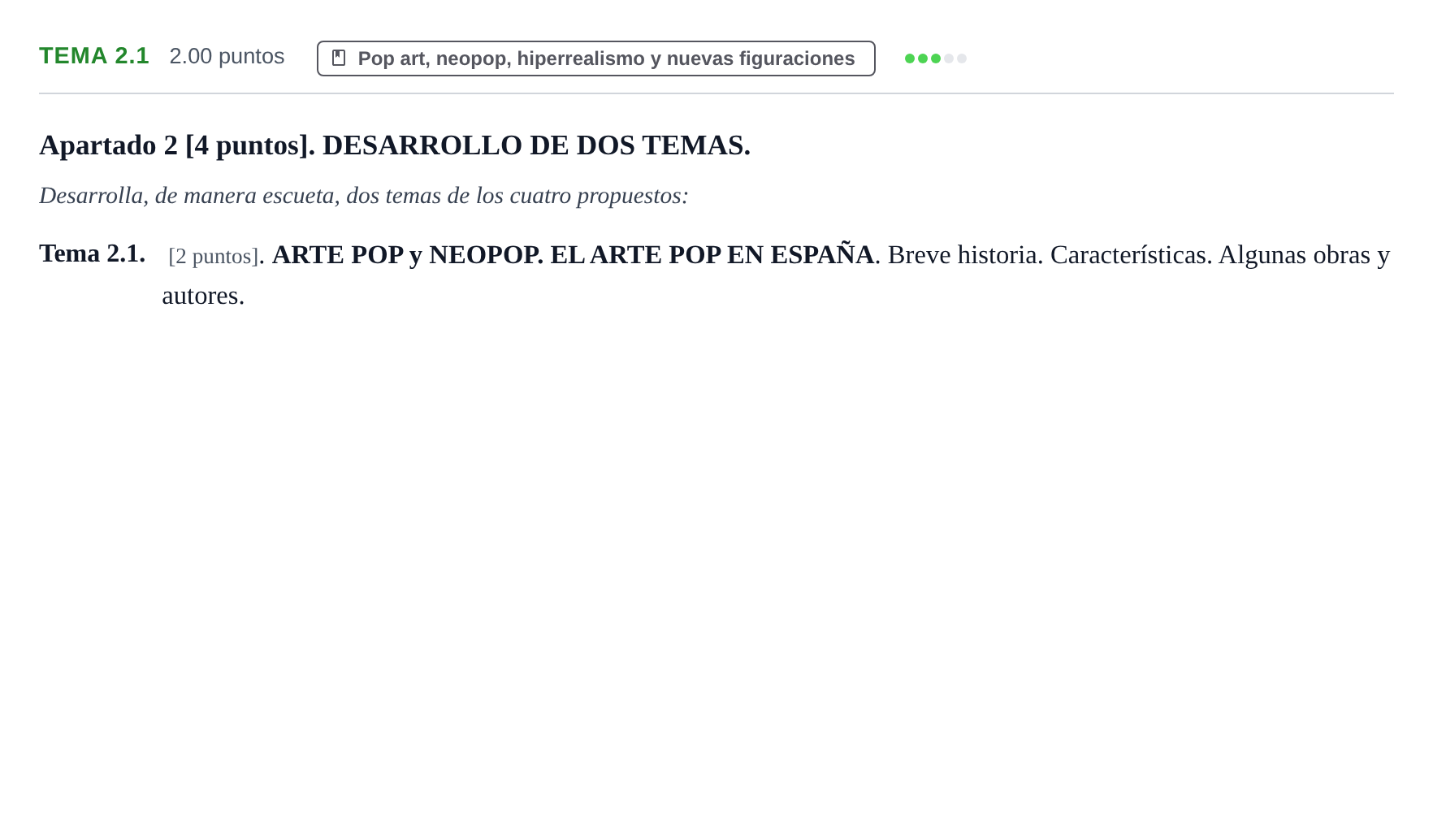
Task: Click the Breve historia. Características. text
Action: (x=1050, y=254)
